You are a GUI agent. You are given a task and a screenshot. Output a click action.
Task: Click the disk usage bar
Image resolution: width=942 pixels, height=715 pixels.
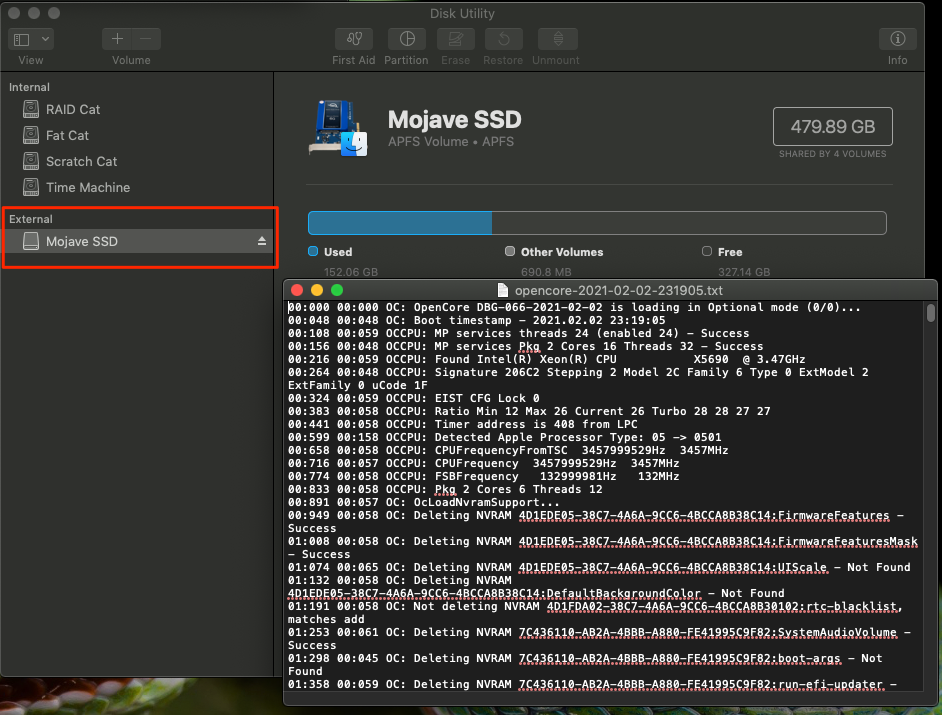pyautogui.click(x=597, y=223)
